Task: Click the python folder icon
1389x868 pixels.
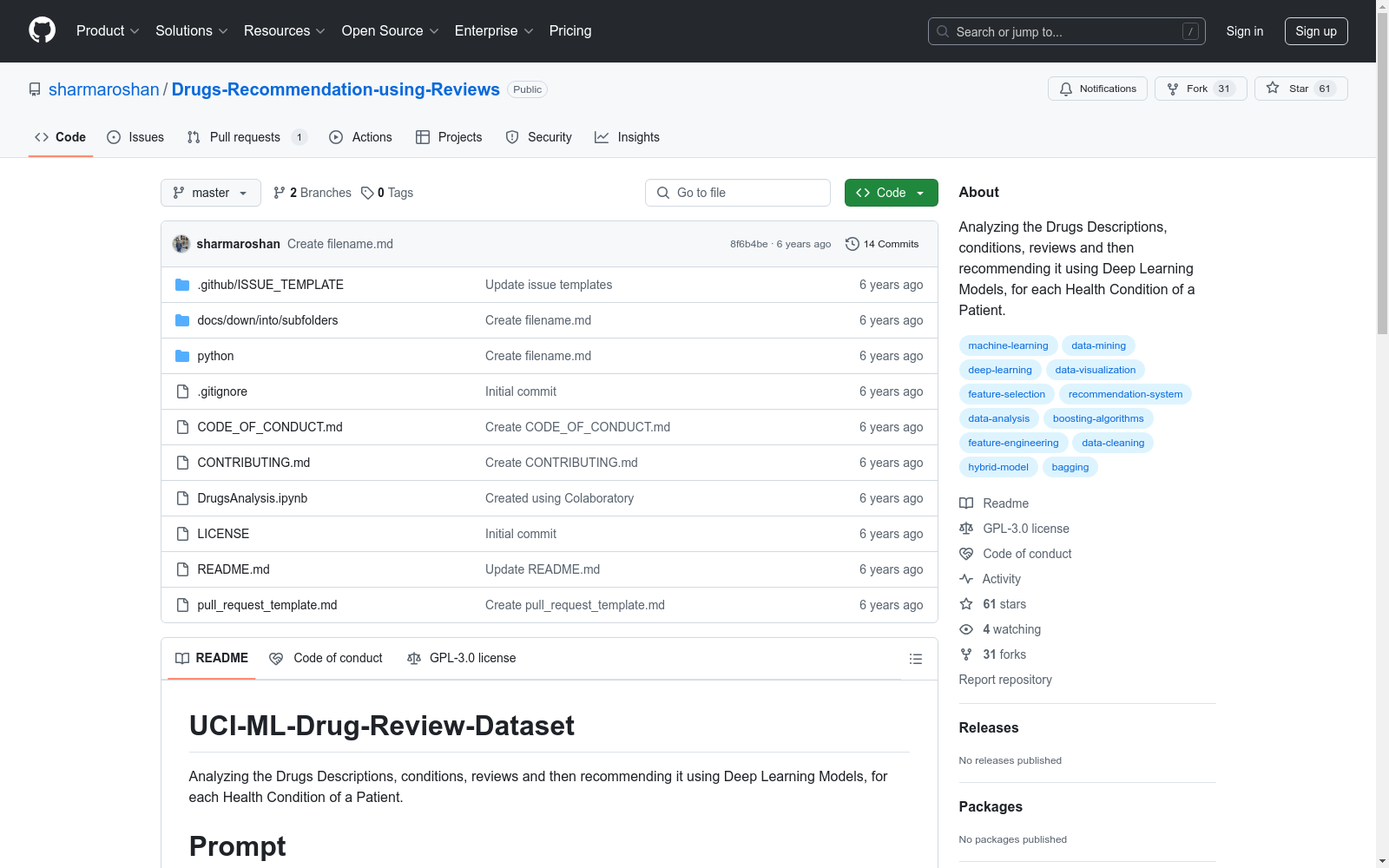Action: point(182,356)
